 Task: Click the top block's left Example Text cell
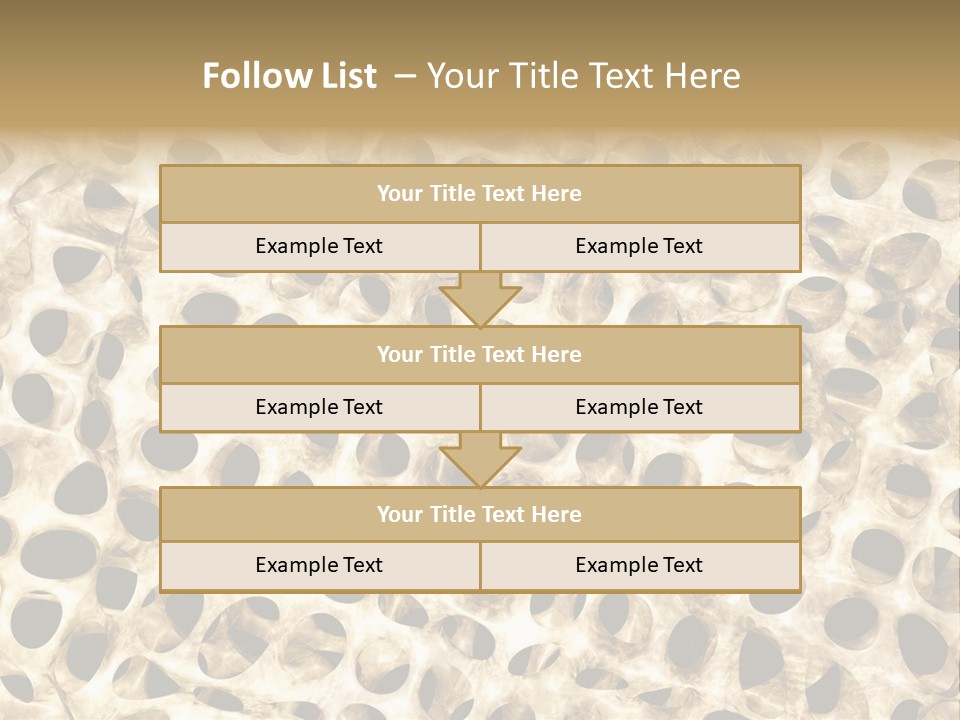point(319,246)
